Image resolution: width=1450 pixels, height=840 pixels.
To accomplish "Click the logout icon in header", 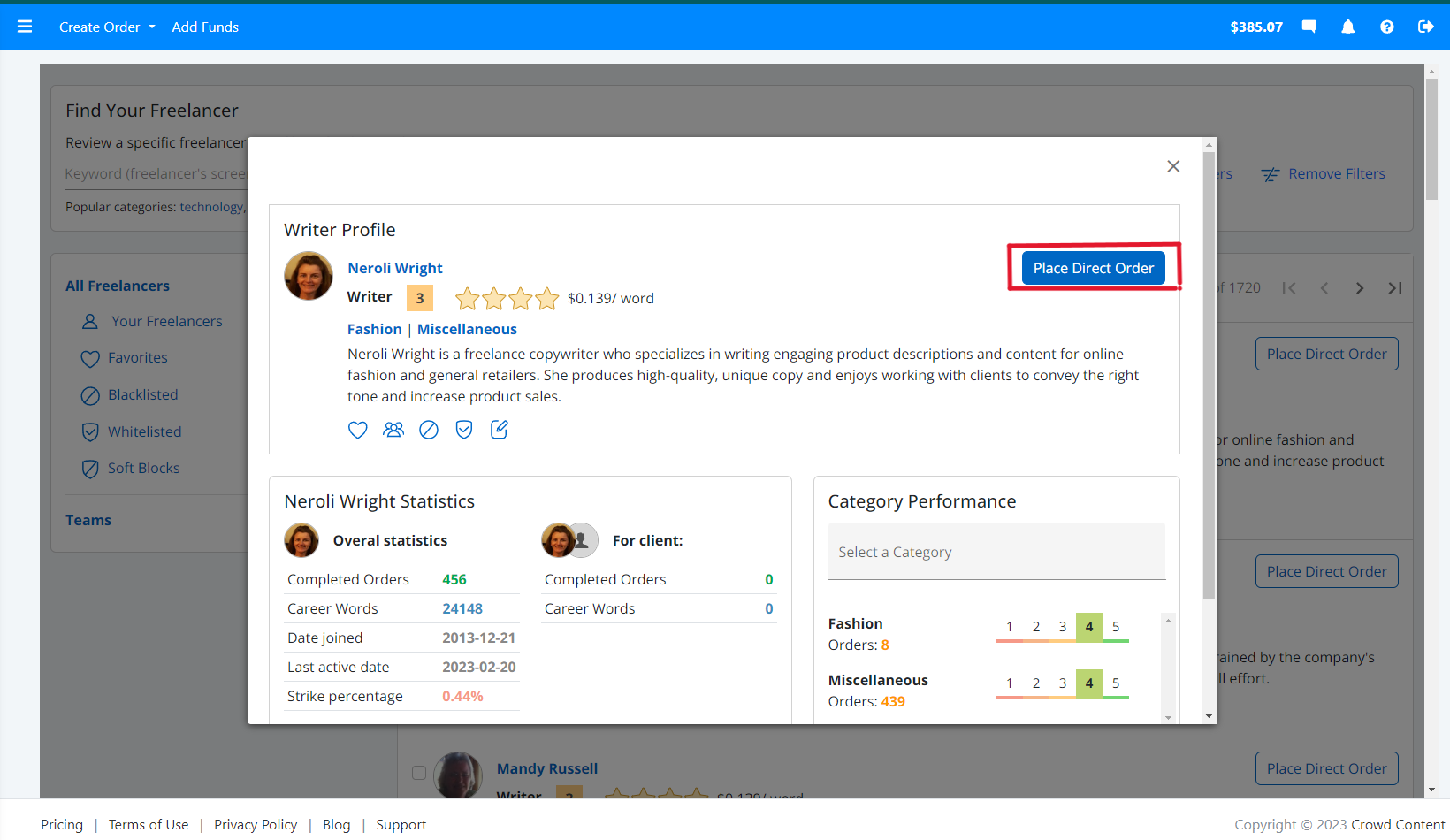I will pos(1425,27).
